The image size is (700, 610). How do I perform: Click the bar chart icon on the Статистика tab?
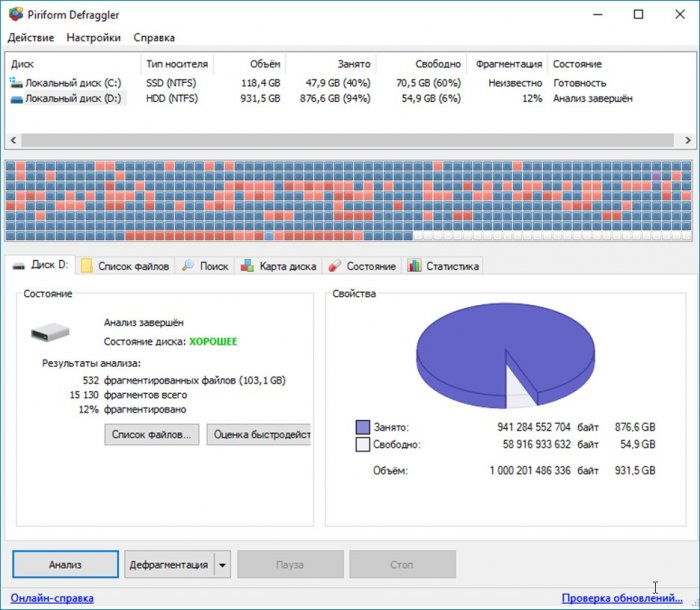[414, 265]
